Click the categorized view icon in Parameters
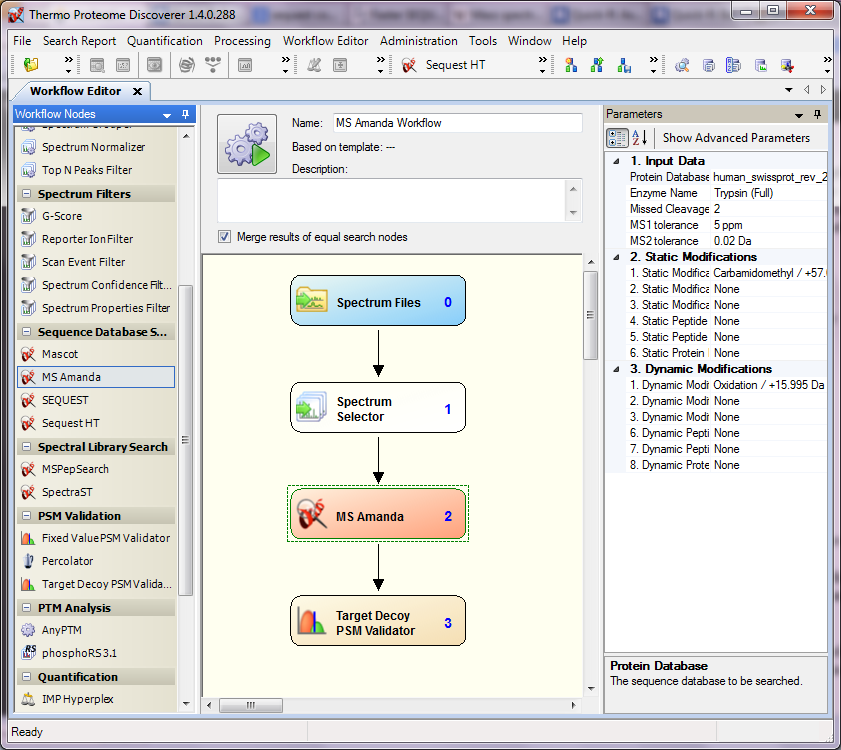This screenshot has height=750, width=841. (x=617, y=138)
